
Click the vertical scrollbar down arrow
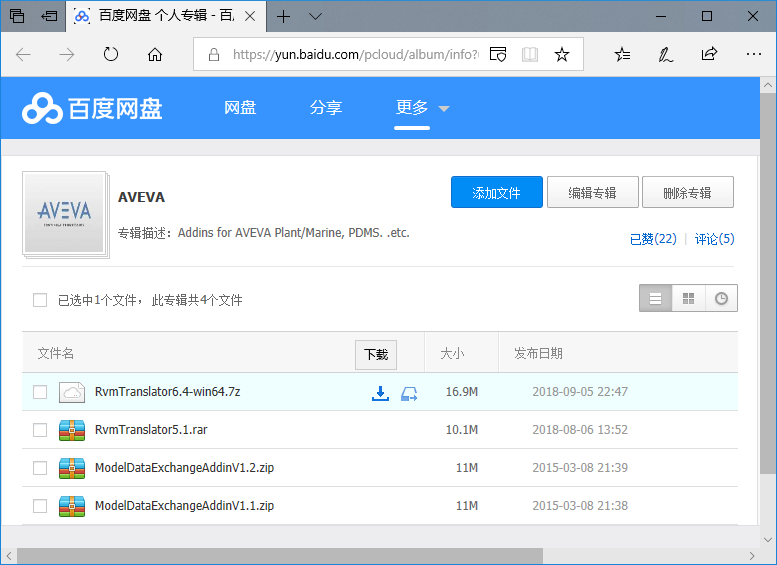768,539
